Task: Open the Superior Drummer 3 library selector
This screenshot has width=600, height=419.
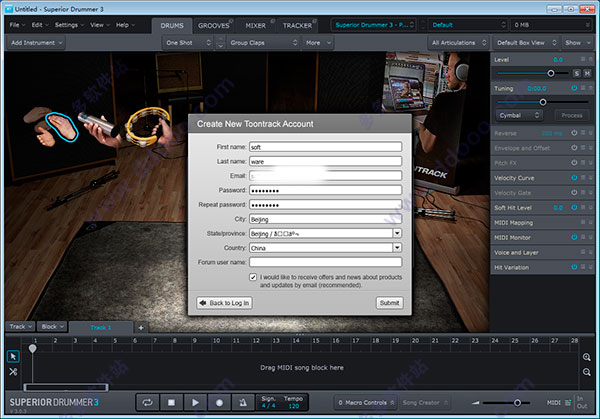Action: tap(373, 25)
